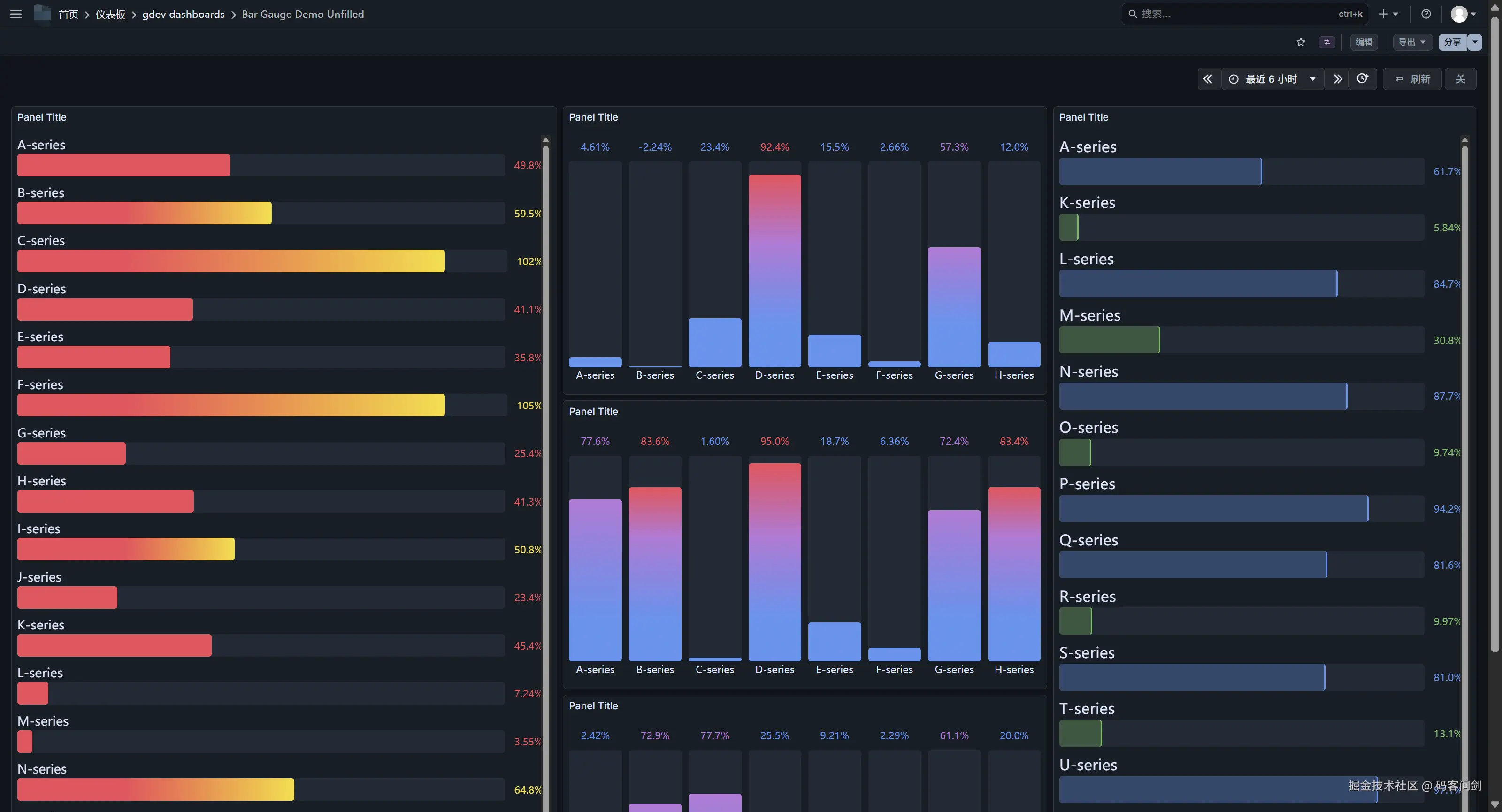Viewport: 1502px width, 812px height.
Task: Focus the 搜索 search box
Action: point(1244,14)
